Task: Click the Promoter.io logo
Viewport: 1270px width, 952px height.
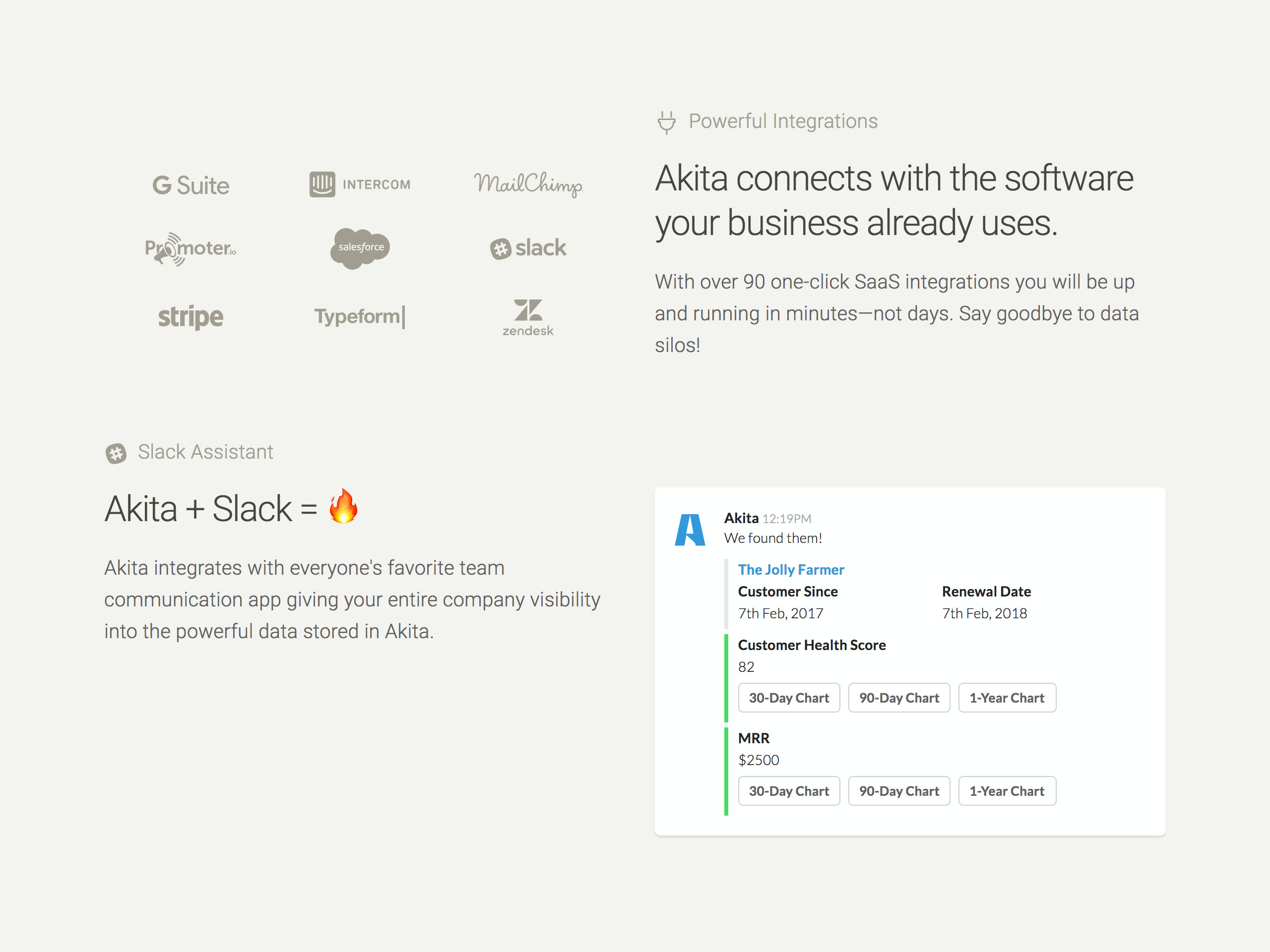Action: (x=190, y=248)
